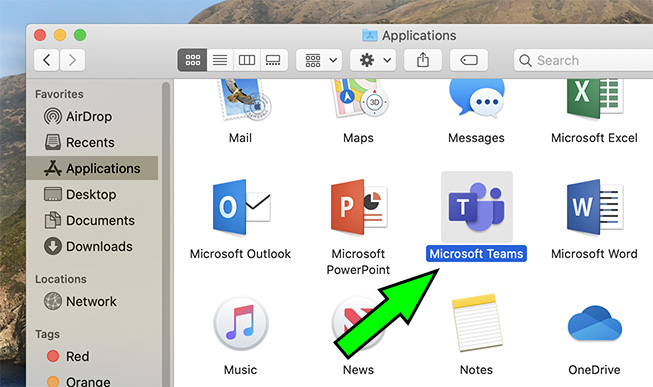The image size is (653, 387).
Task: Click the Tags section header
Action: 47,334
